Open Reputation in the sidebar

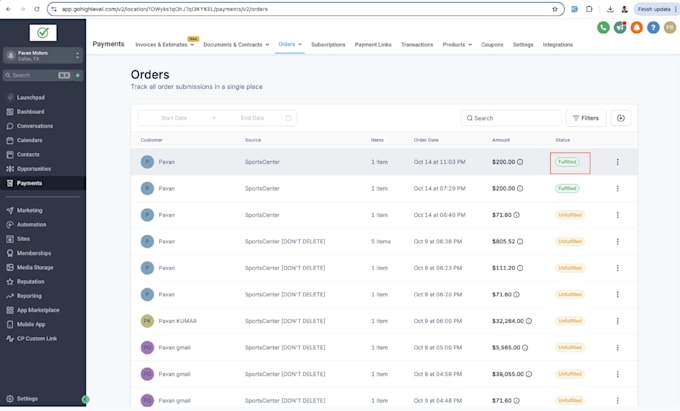pos(30,282)
